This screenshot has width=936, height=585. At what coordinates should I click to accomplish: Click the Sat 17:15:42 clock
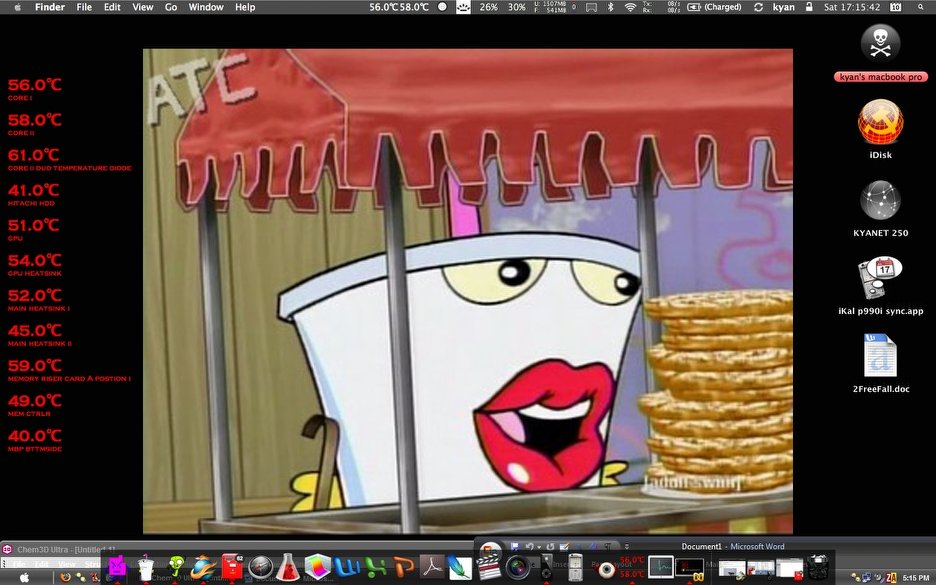click(x=852, y=7)
